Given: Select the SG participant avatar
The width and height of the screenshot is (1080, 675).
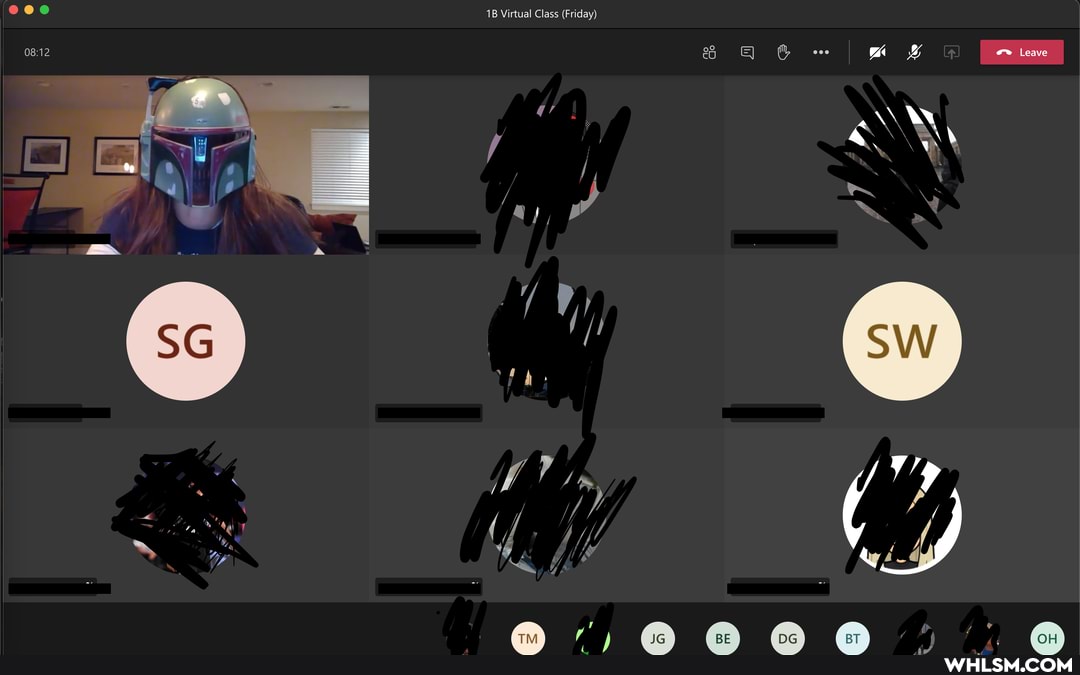Looking at the screenshot, I should pyautogui.click(x=185, y=341).
